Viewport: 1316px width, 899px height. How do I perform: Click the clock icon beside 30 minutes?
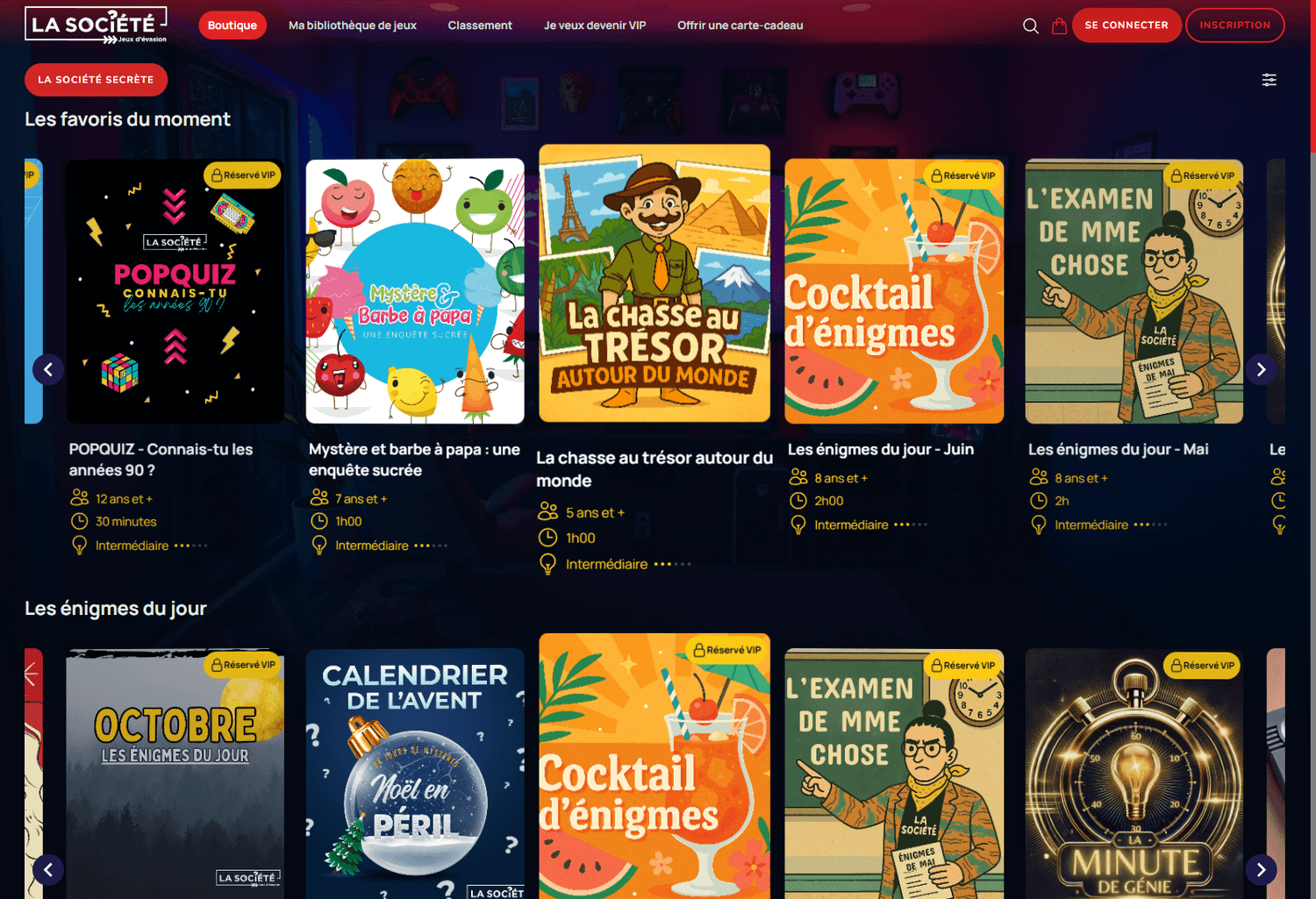point(79,521)
